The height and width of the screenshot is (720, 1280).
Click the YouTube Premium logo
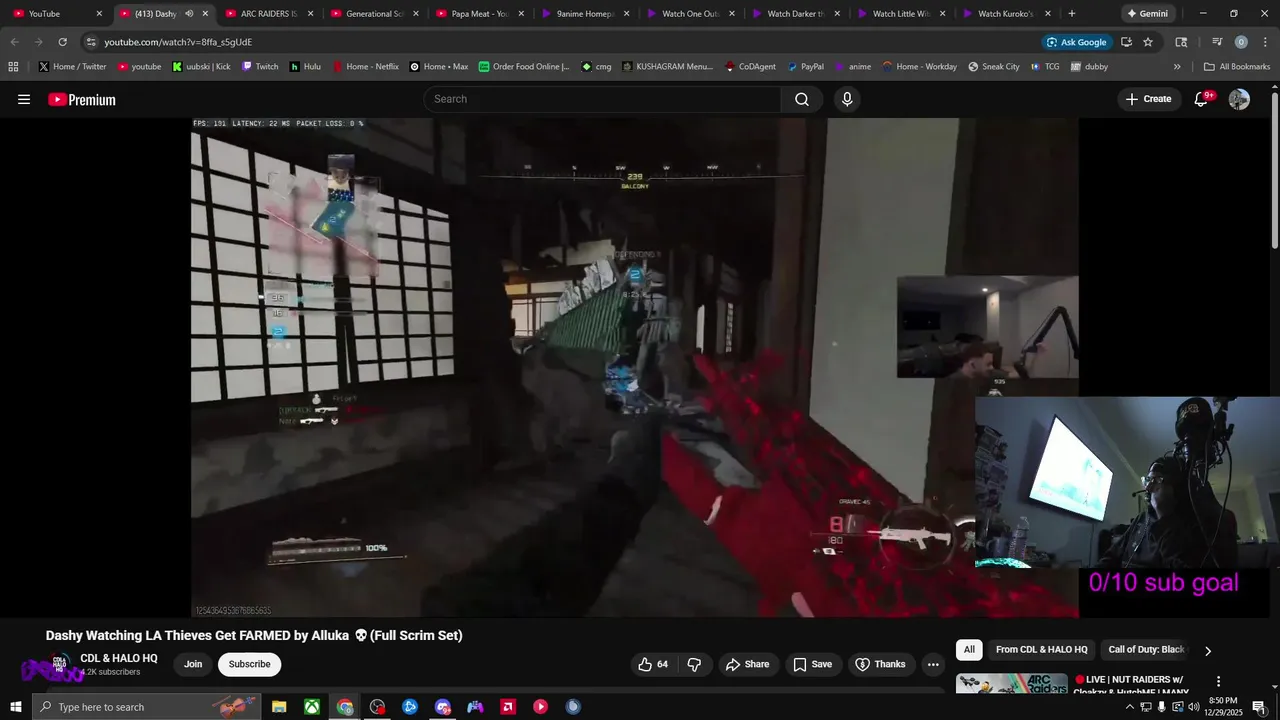click(82, 99)
